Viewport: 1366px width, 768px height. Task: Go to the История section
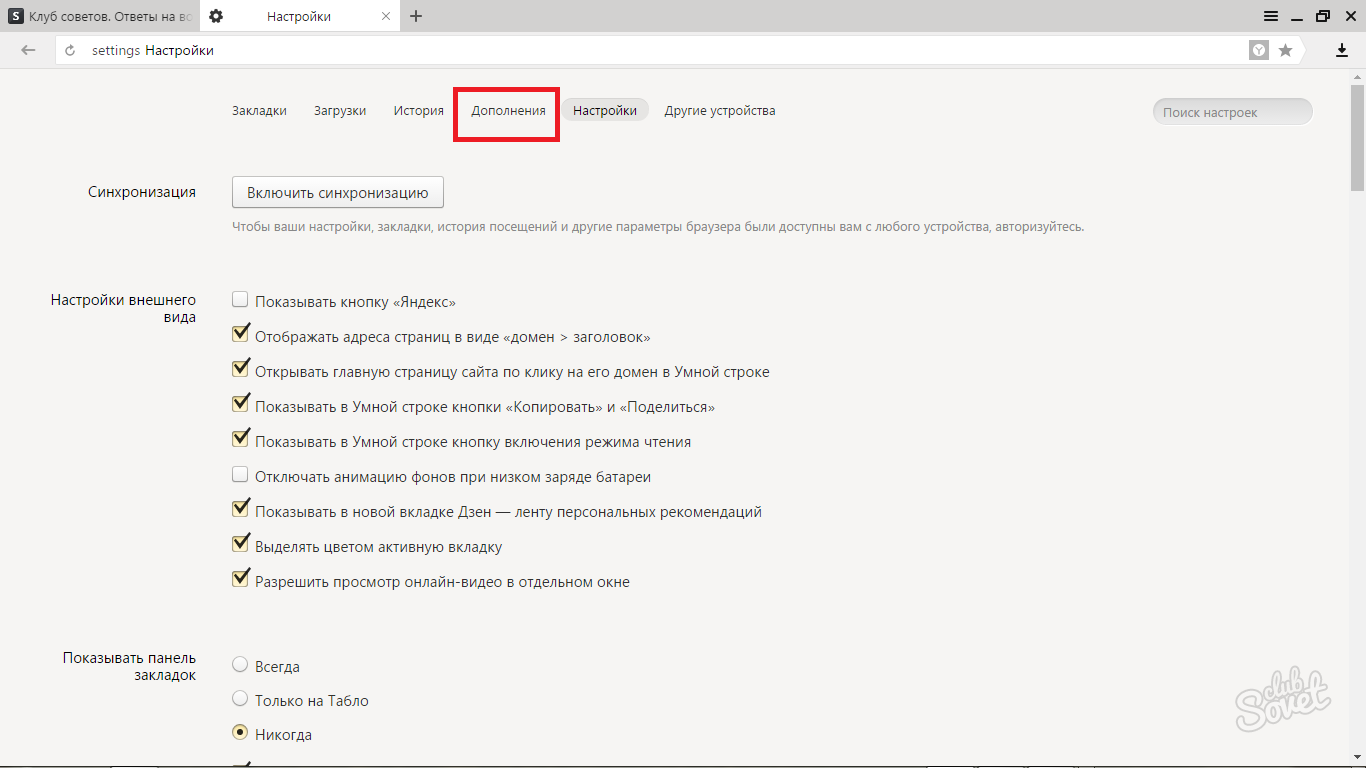point(418,111)
